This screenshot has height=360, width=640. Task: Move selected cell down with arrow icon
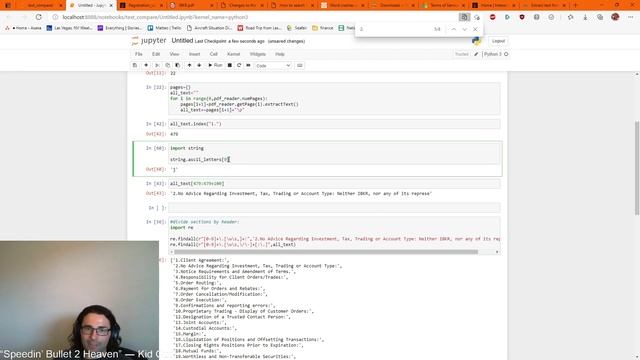point(199,65)
